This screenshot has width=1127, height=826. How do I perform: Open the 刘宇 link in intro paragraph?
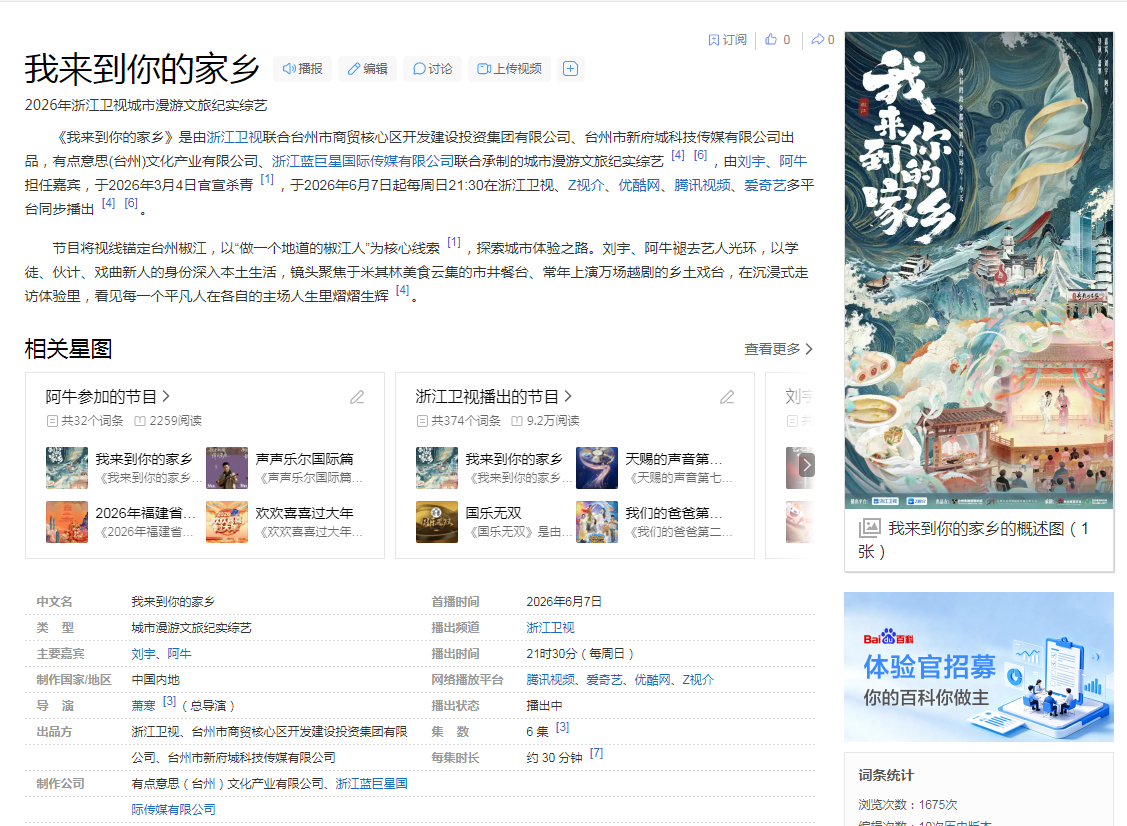pyautogui.click(x=751, y=161)
